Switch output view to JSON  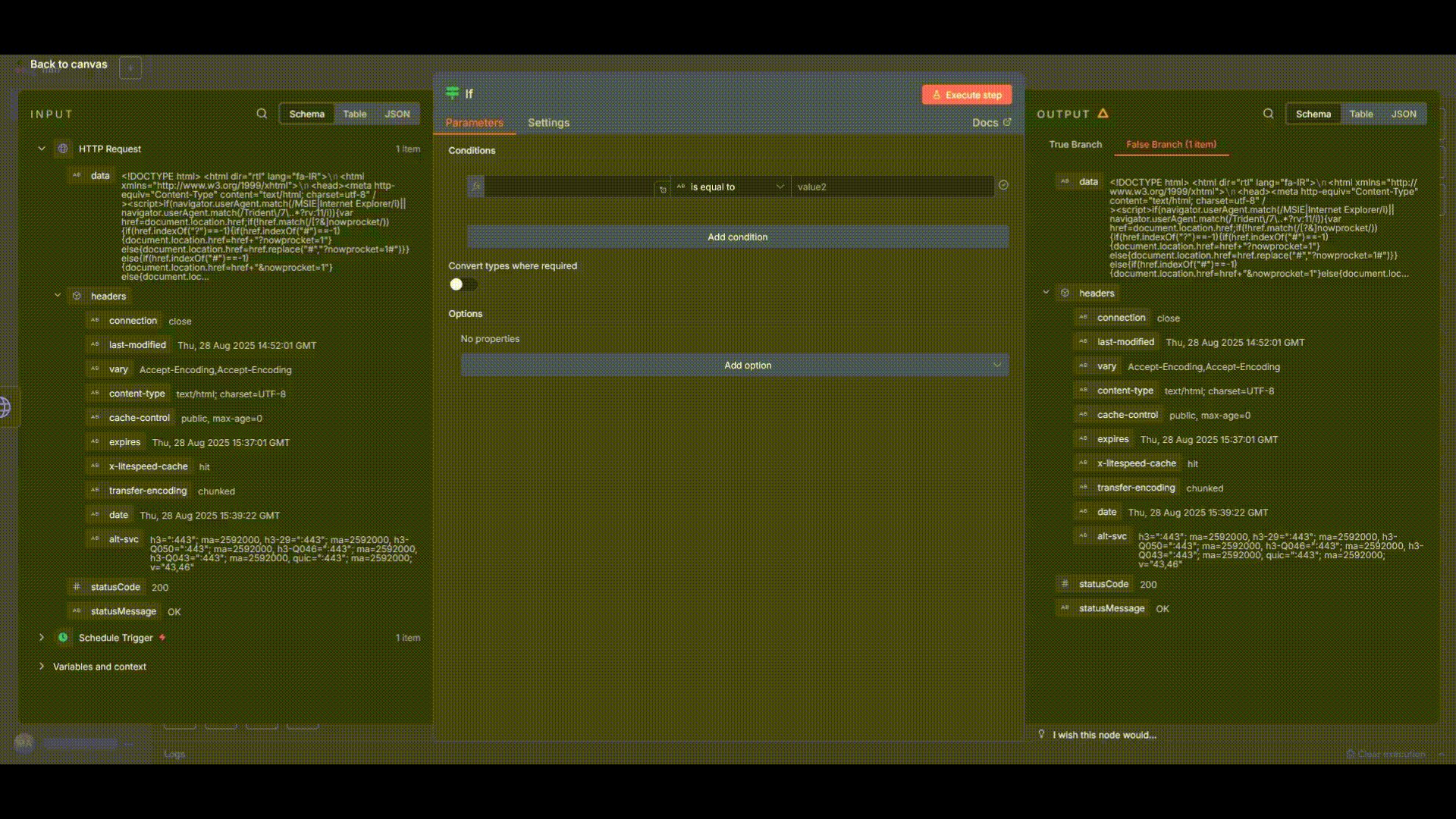tap(1403, 114)
